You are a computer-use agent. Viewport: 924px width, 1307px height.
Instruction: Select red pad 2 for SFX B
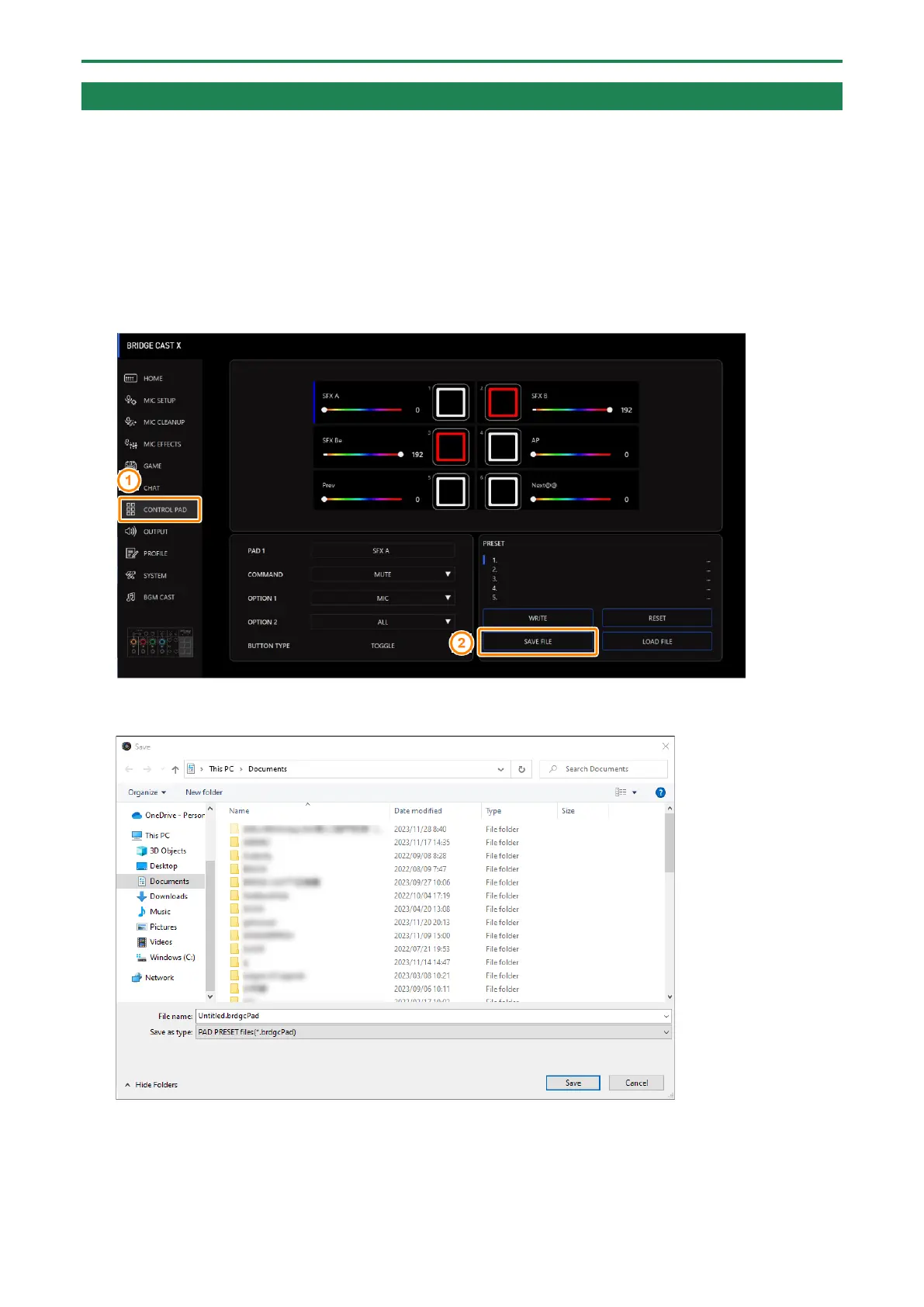[x=503, y=403]
